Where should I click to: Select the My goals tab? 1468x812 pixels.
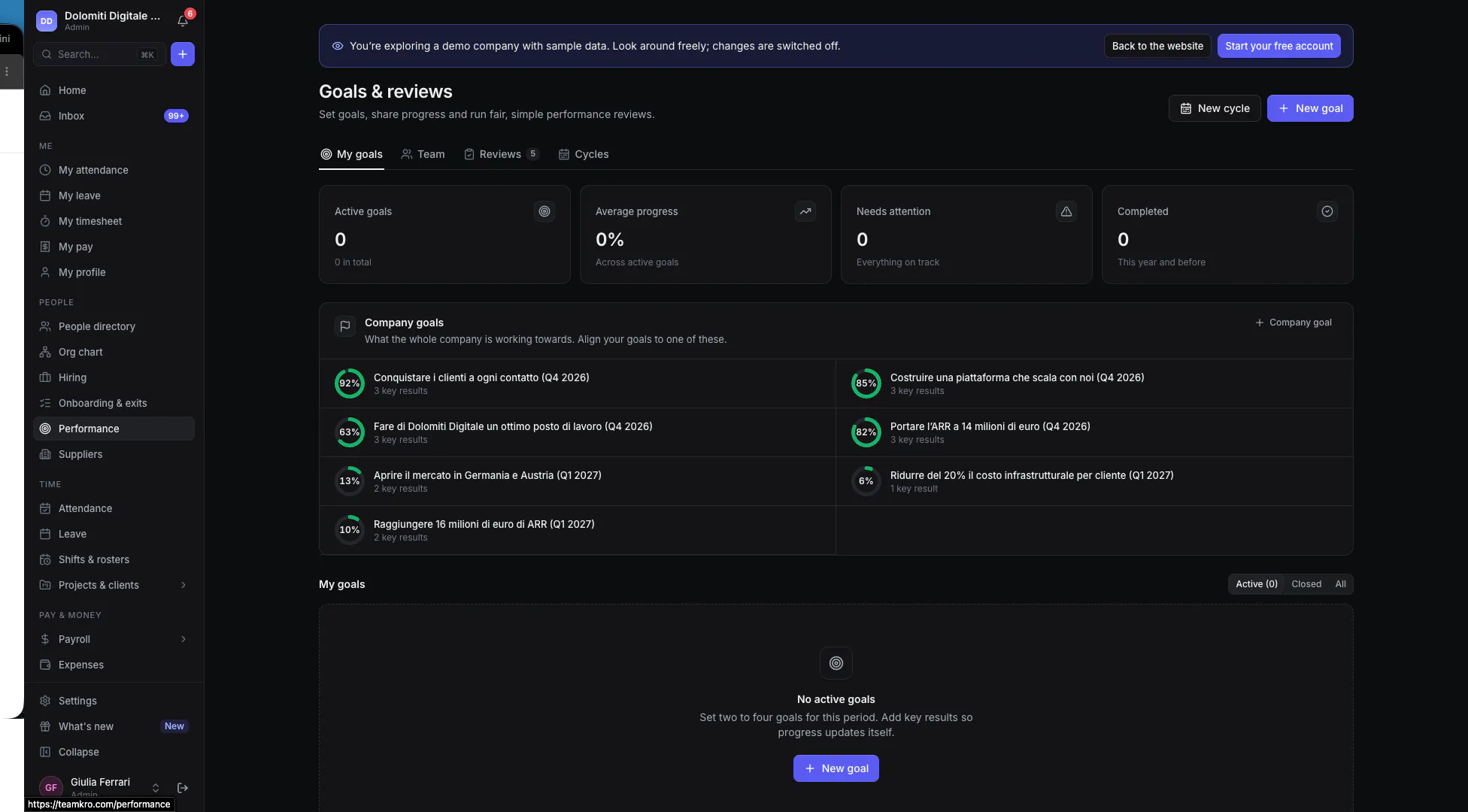click(x=351, y=154)
